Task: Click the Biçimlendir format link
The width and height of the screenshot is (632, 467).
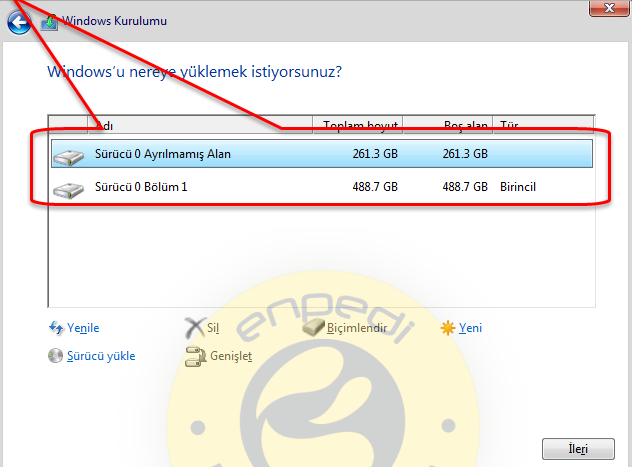Action: (x=357, y=328)
